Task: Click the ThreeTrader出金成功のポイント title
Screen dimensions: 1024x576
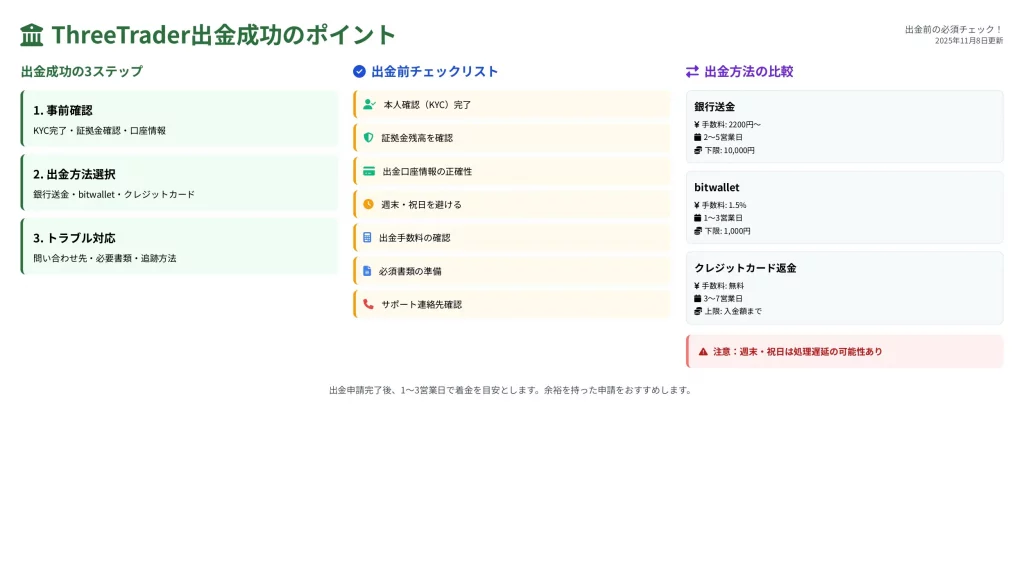Action: [224, 35]
